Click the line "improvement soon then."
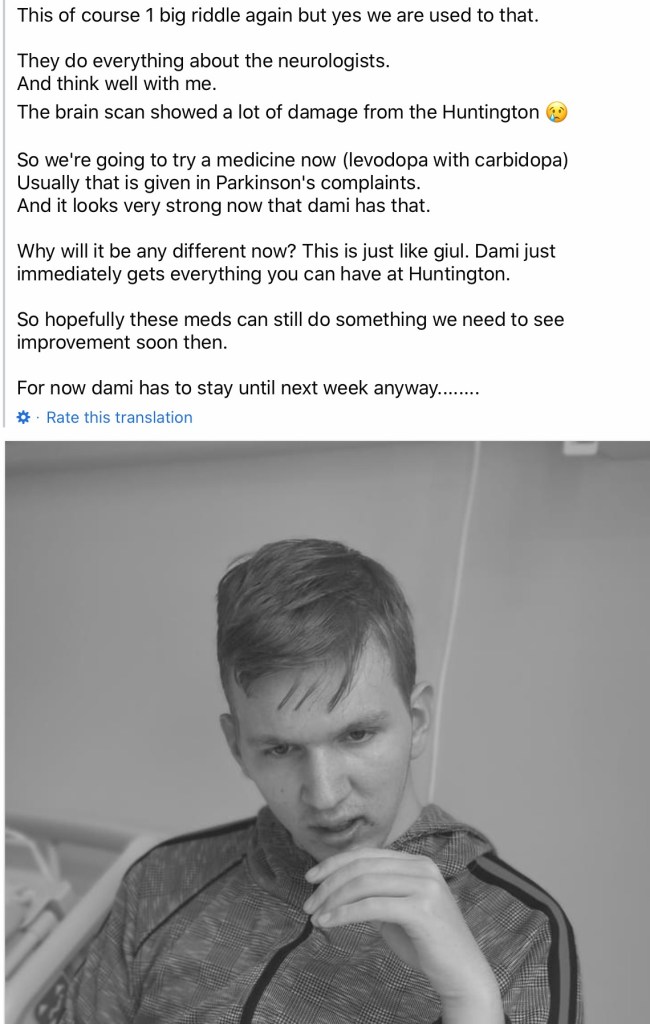 pos(122,342)
